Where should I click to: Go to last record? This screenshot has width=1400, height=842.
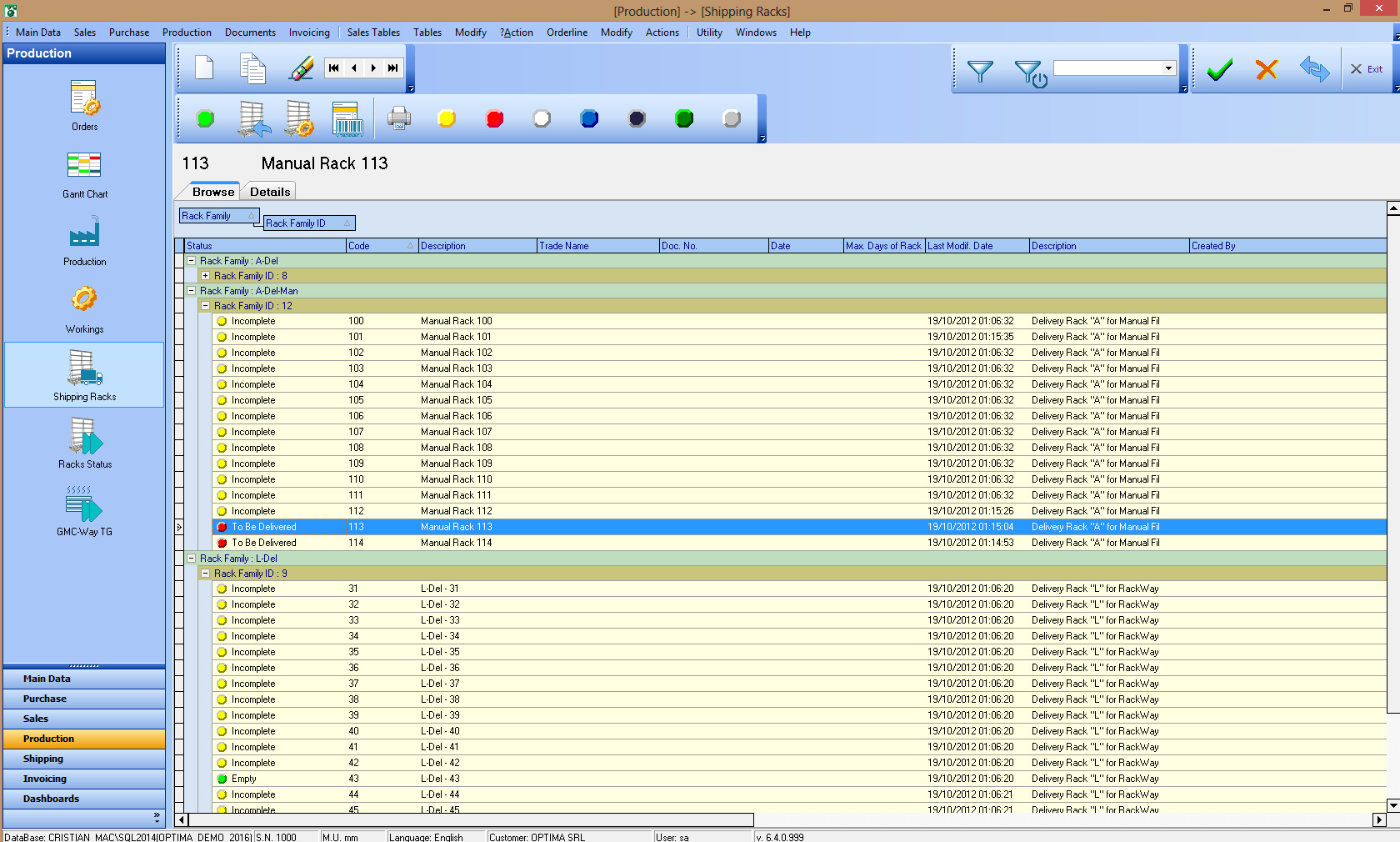pos(393,68)
